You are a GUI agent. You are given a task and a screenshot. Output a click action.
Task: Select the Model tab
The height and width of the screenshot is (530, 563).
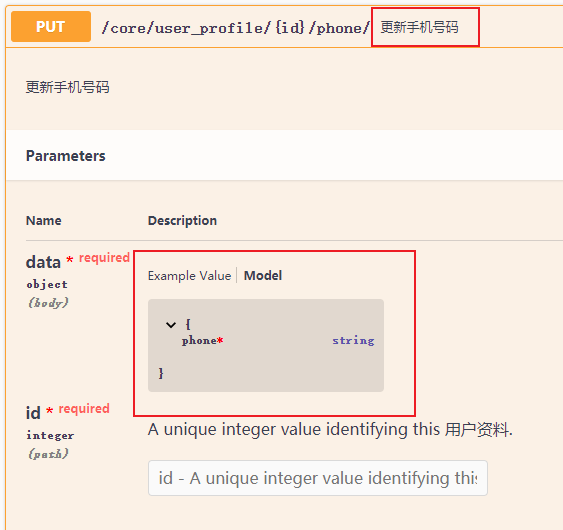pos(263,276)
